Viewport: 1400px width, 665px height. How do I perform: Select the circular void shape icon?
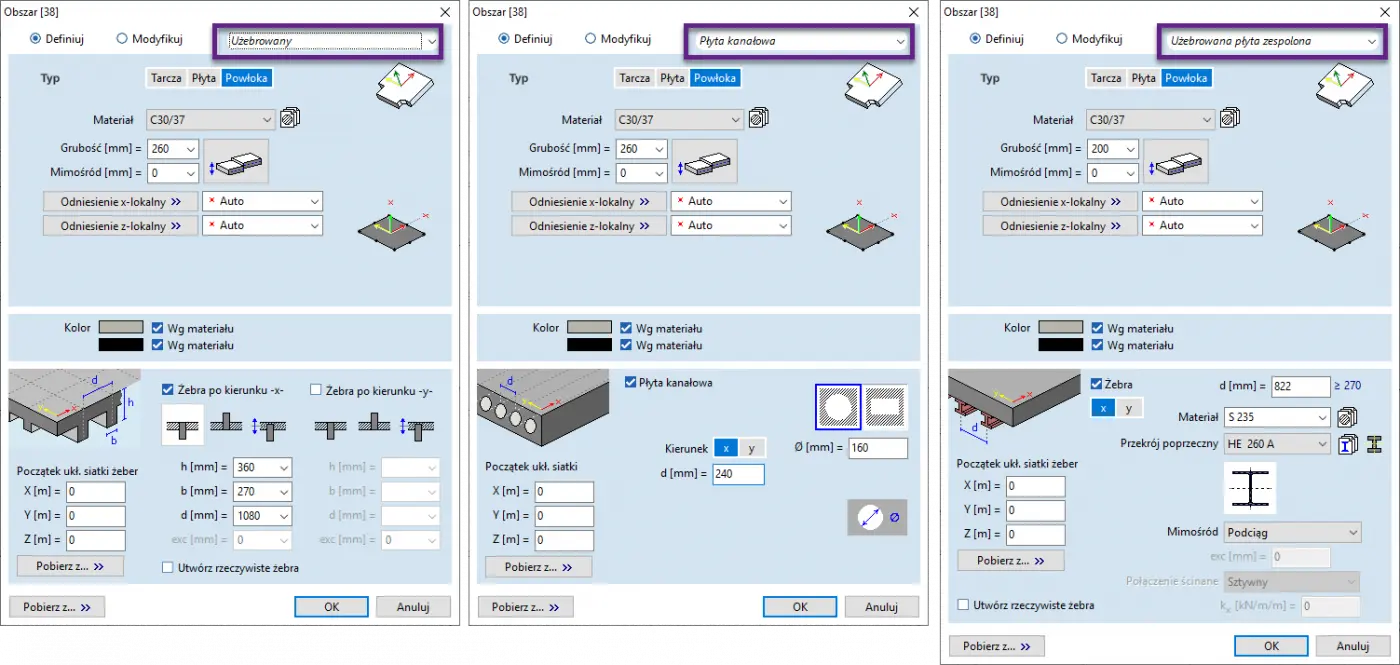click(x=837, y=407)
